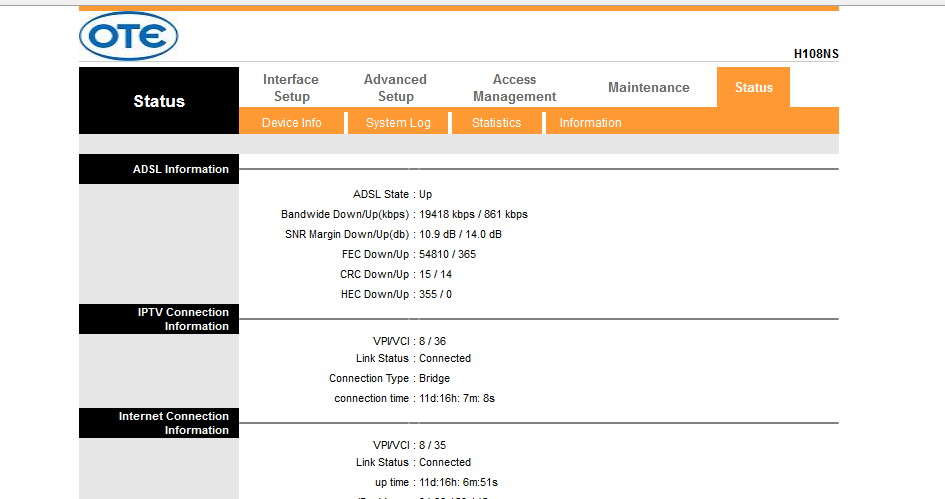Select connection time 11d:16h: 7m: 8s
This screenshot has height=499, width=945.
457,398
